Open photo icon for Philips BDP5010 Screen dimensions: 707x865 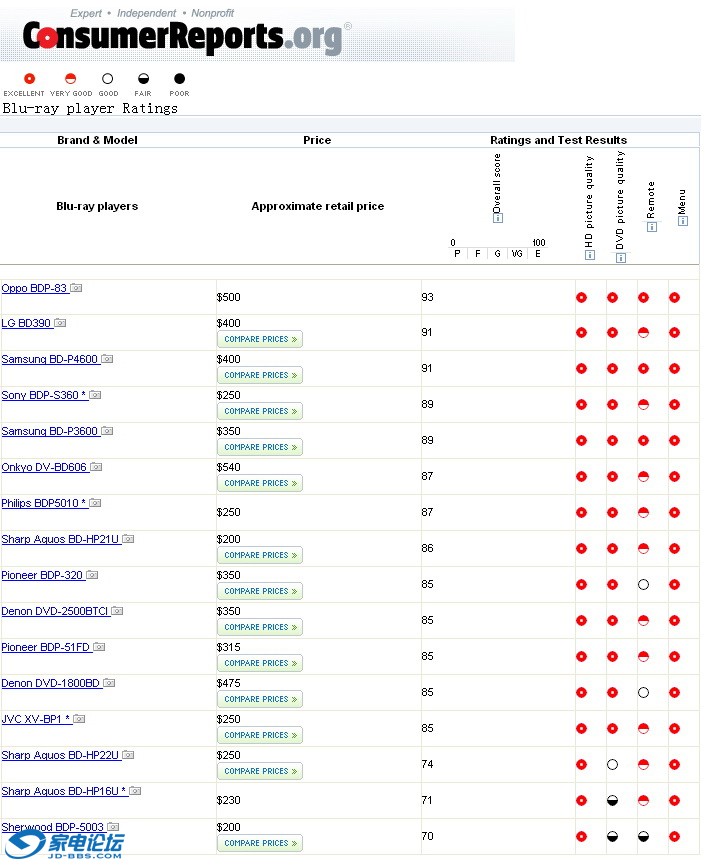pyautogui.click(x=95, y=503)
